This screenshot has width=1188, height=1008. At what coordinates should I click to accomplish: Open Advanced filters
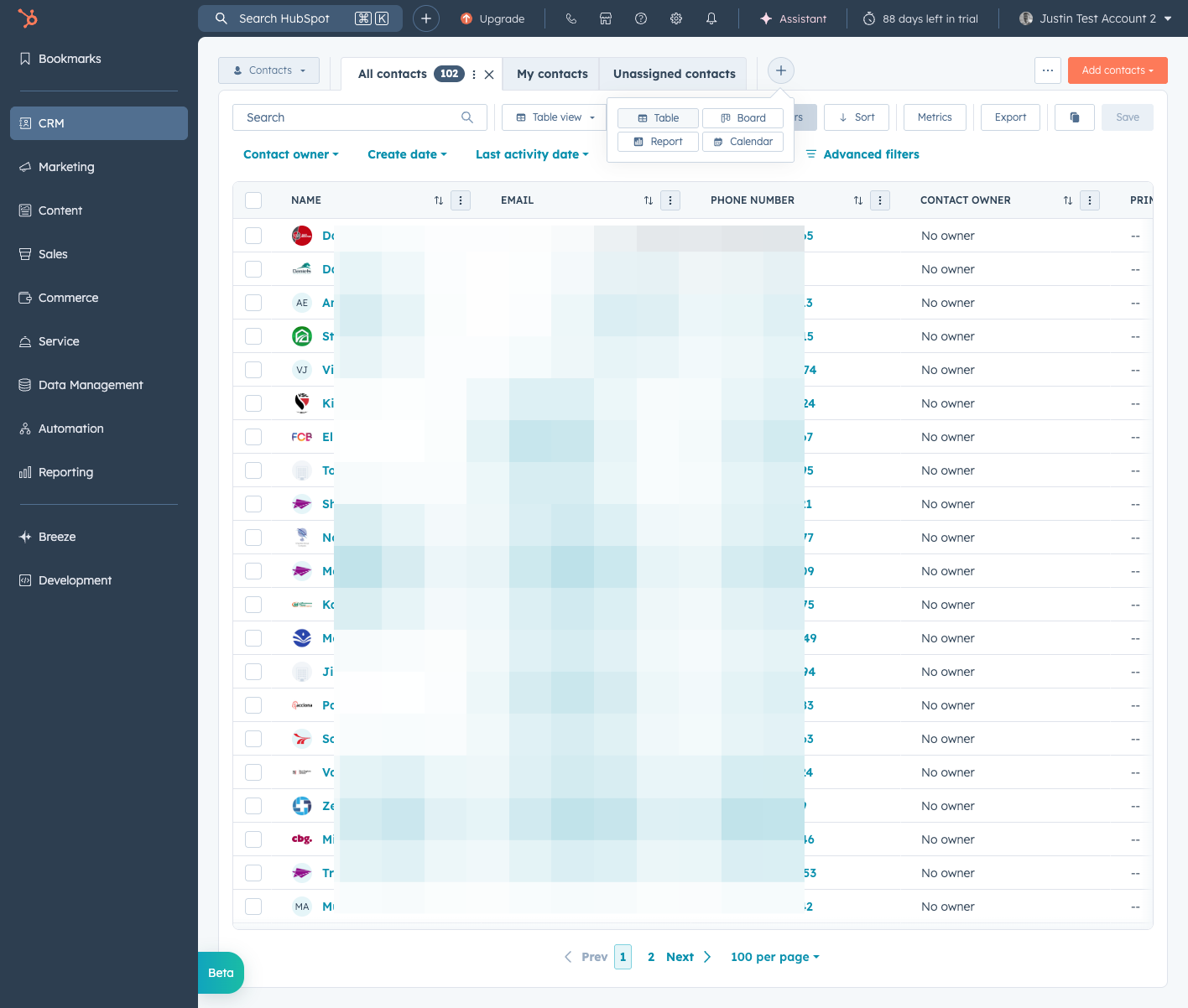click(x=862, y=154)
